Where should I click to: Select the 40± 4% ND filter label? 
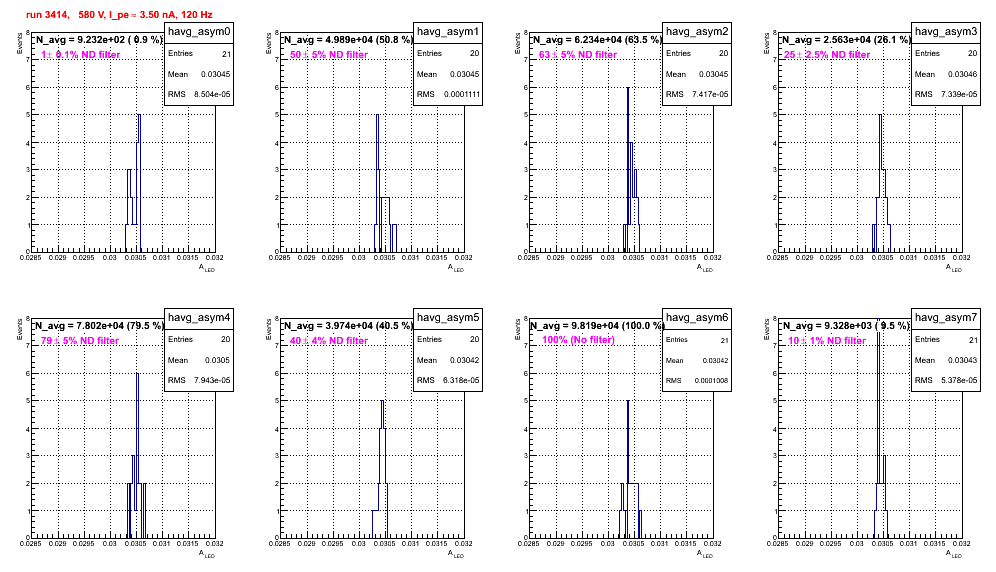tap(329, 341)
